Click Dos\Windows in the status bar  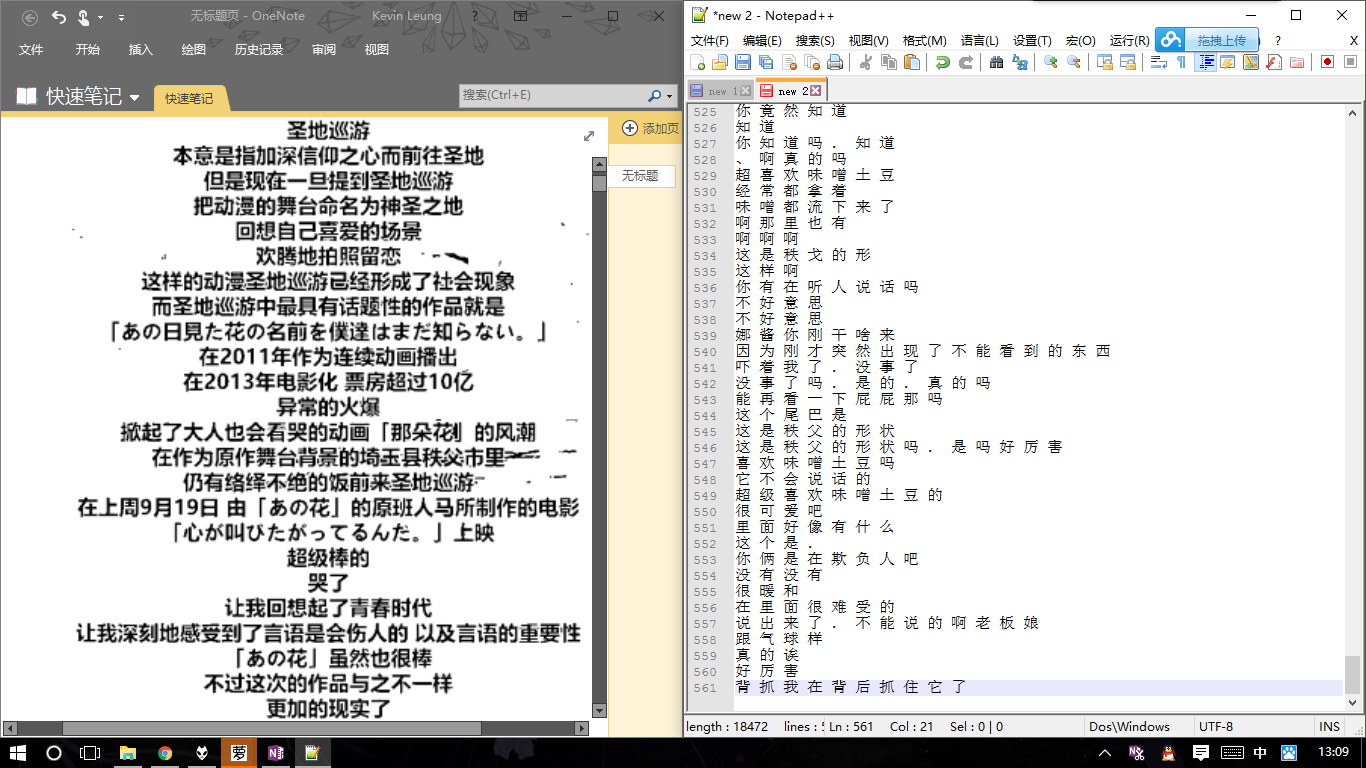pos(1130,727)
